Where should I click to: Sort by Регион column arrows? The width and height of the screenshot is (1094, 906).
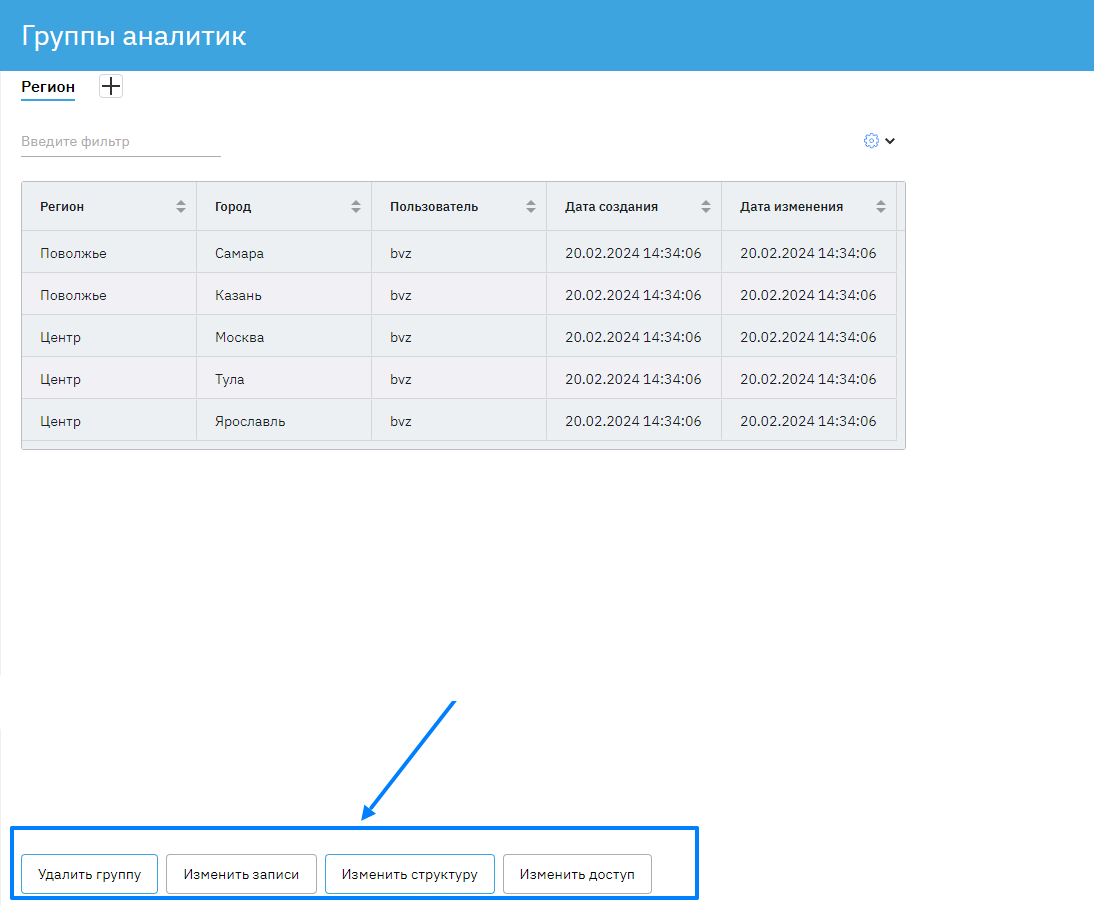coord(181,207)
